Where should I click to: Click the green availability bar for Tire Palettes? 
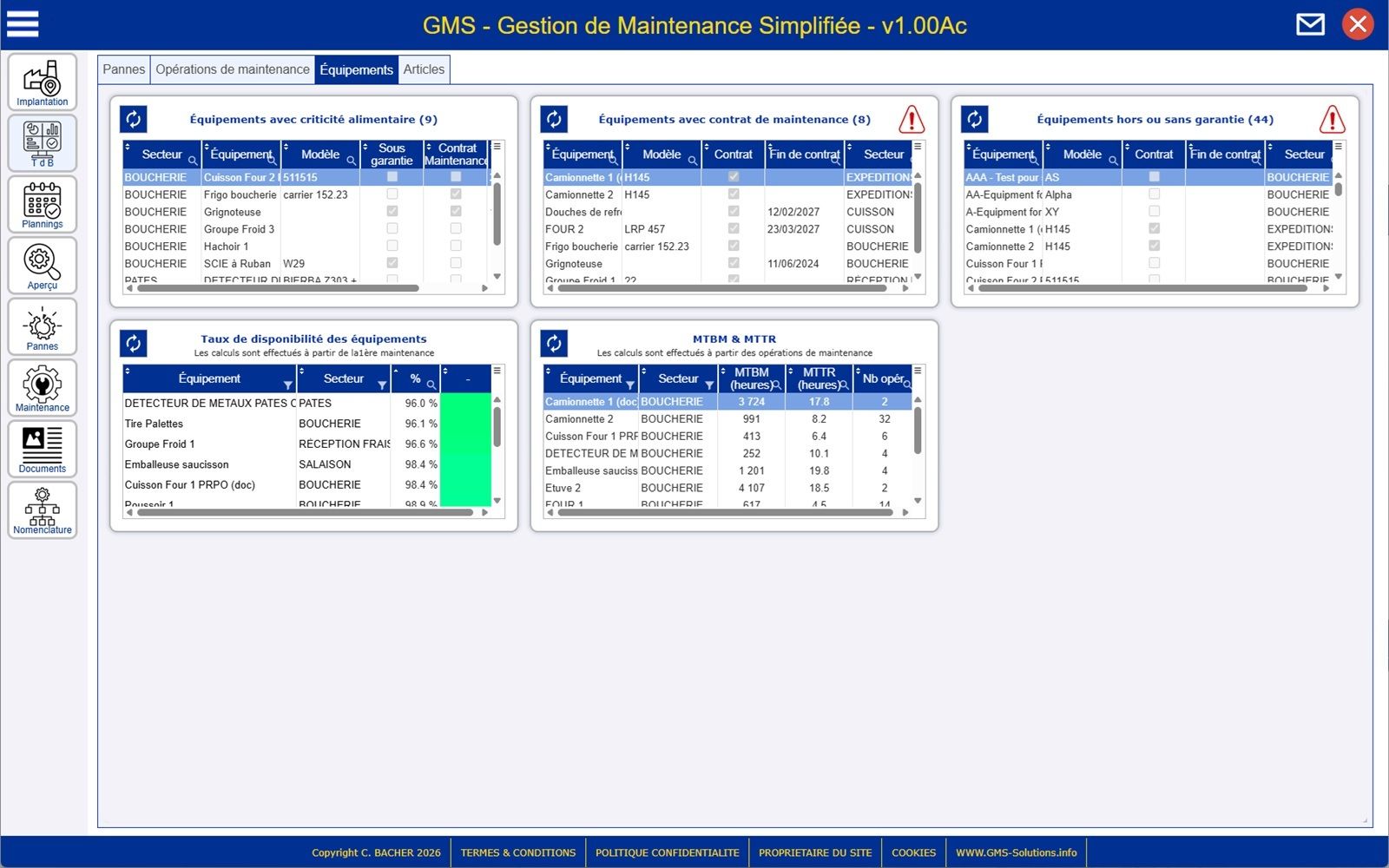(466, 424)
